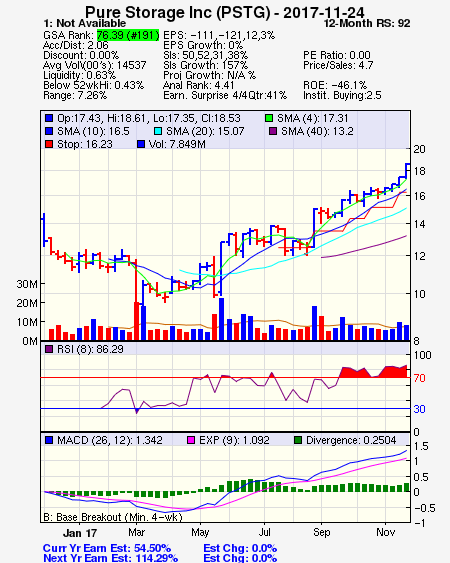The width and height of the screenshot is (450, 563).
Task: Click the 'Divergence: 0.2504' label text
Action: click(x=351, y=440)
